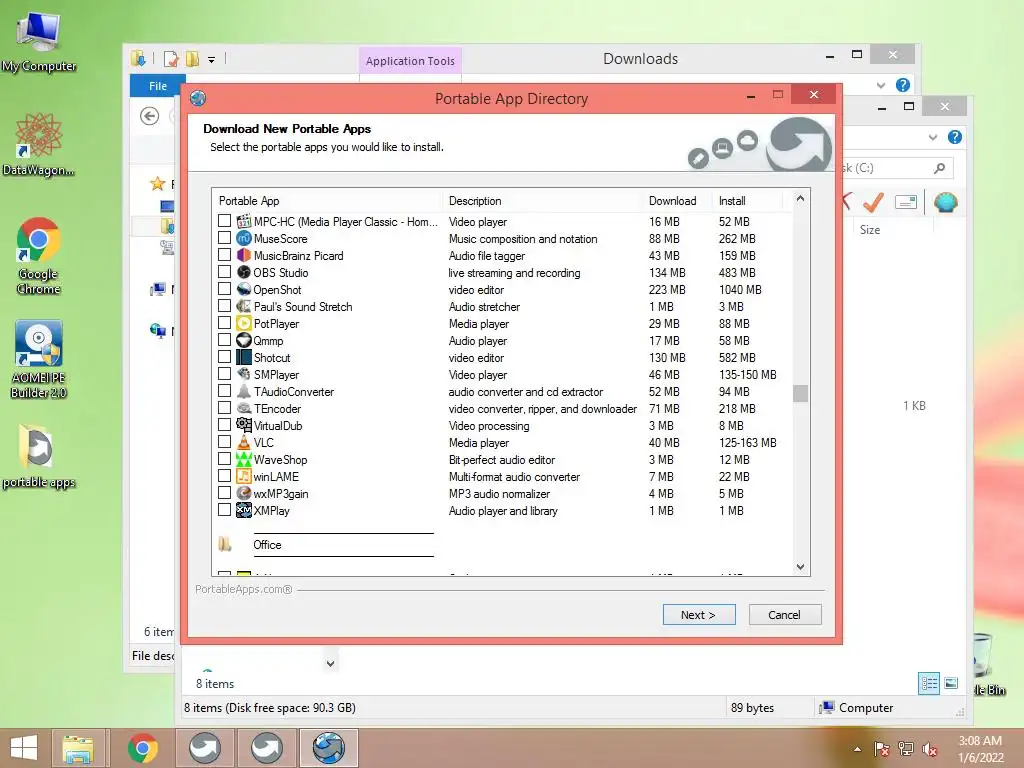Click the app list scroll up arrow
1024x768 pixels.
[x=801, y=198]
